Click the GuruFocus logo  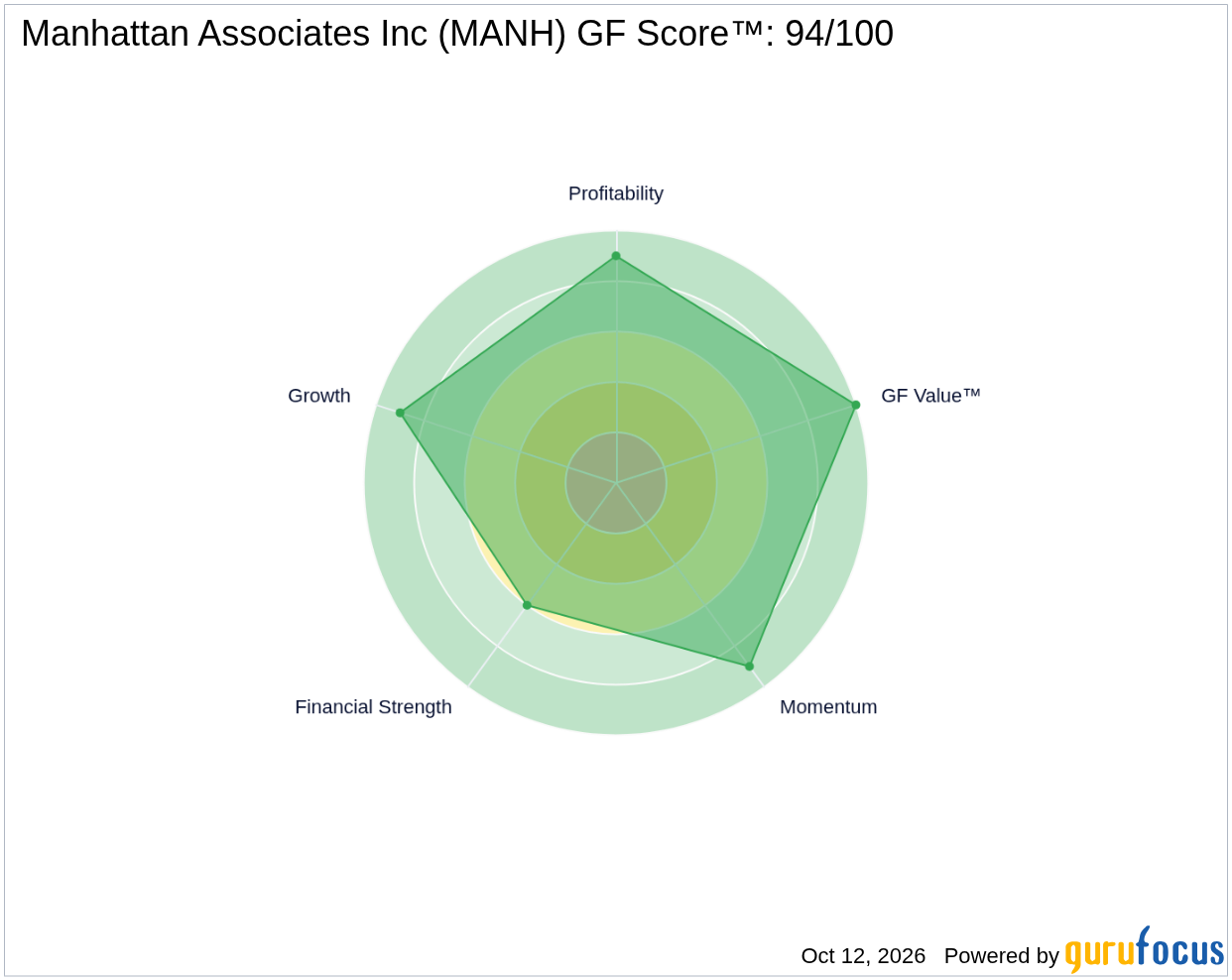point(1145,950)
